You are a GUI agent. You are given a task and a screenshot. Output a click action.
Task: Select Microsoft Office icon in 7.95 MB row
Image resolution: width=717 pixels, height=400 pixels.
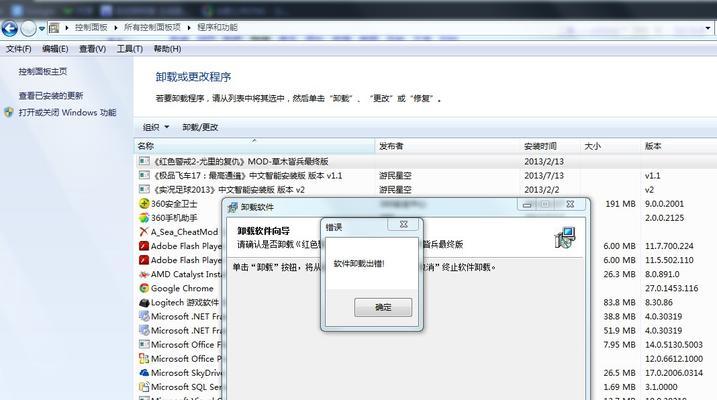pos(144,344)
